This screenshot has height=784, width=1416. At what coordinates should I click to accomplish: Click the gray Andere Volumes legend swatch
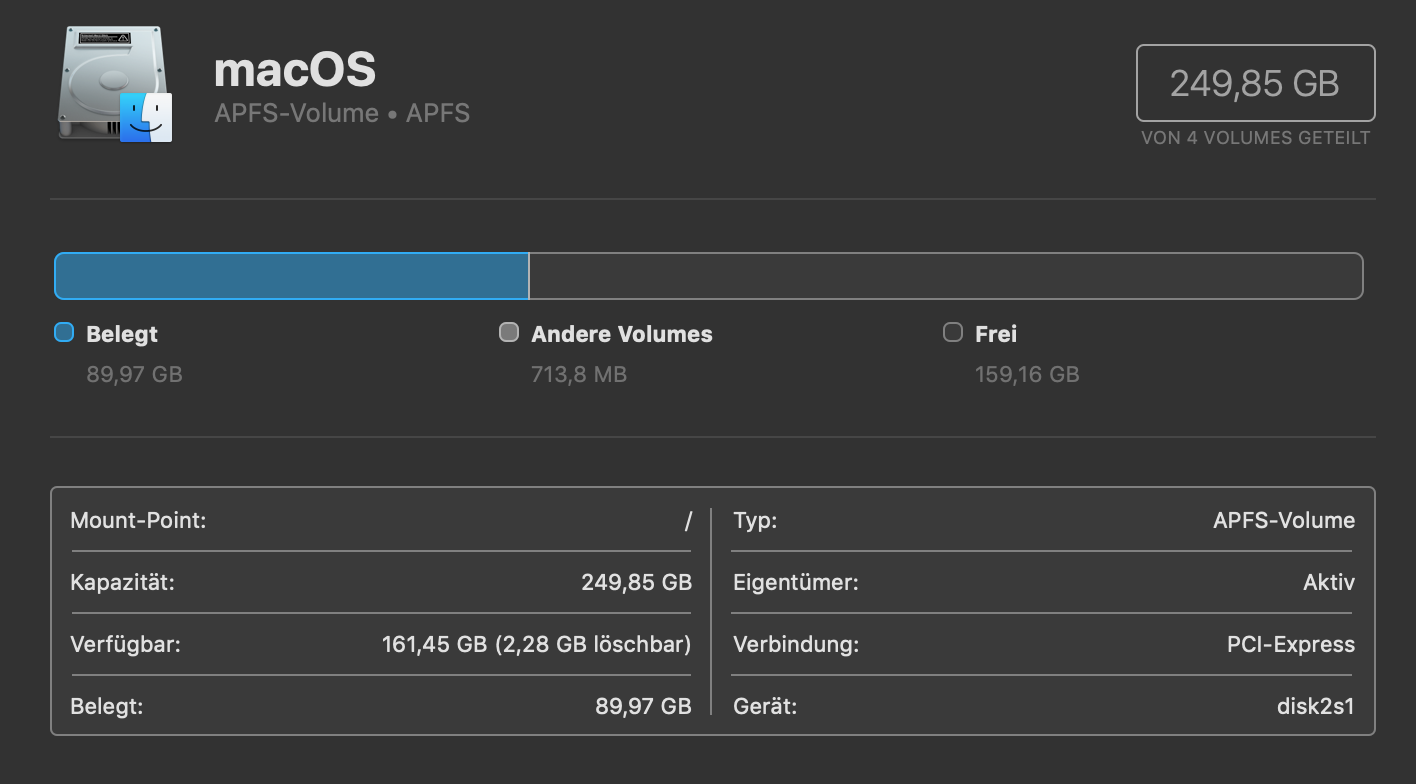pyautogui.click(x=509, y=333)
